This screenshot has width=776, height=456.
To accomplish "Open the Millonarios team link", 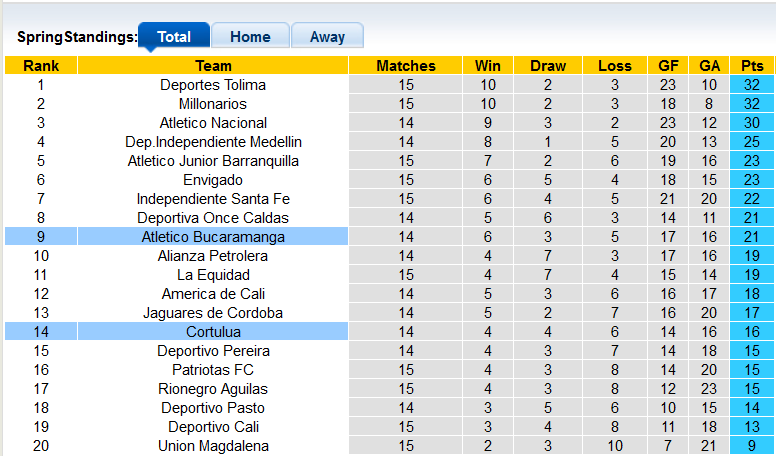I will click(213, 104).
